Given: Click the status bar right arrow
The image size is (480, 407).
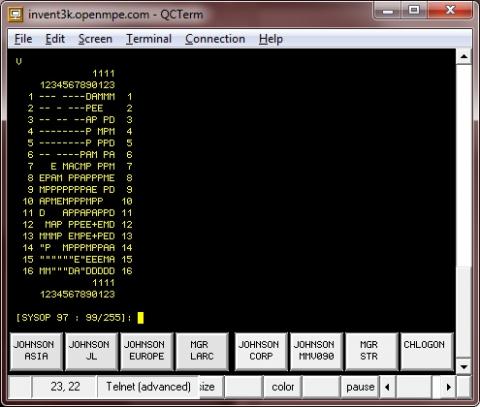Looking at the screenshot, I should coord(449,387).
